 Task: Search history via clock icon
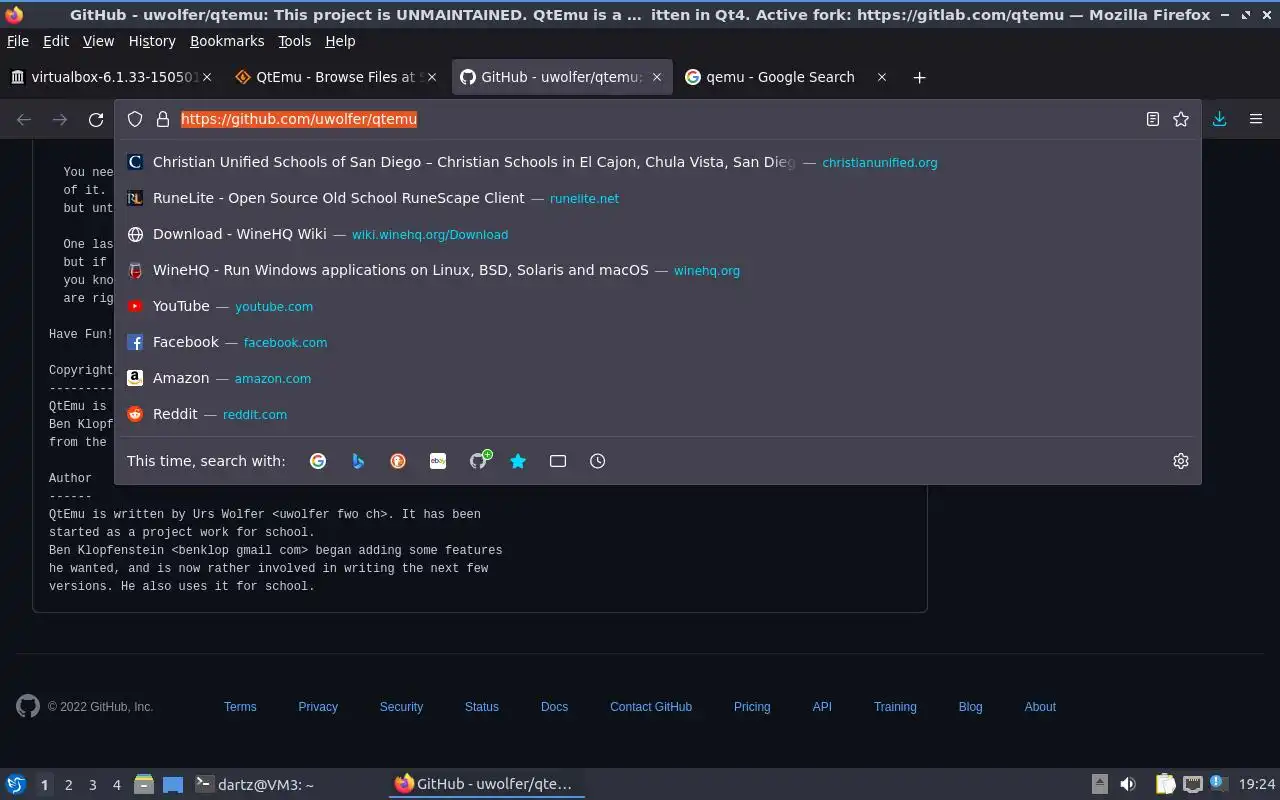(597, 461)
